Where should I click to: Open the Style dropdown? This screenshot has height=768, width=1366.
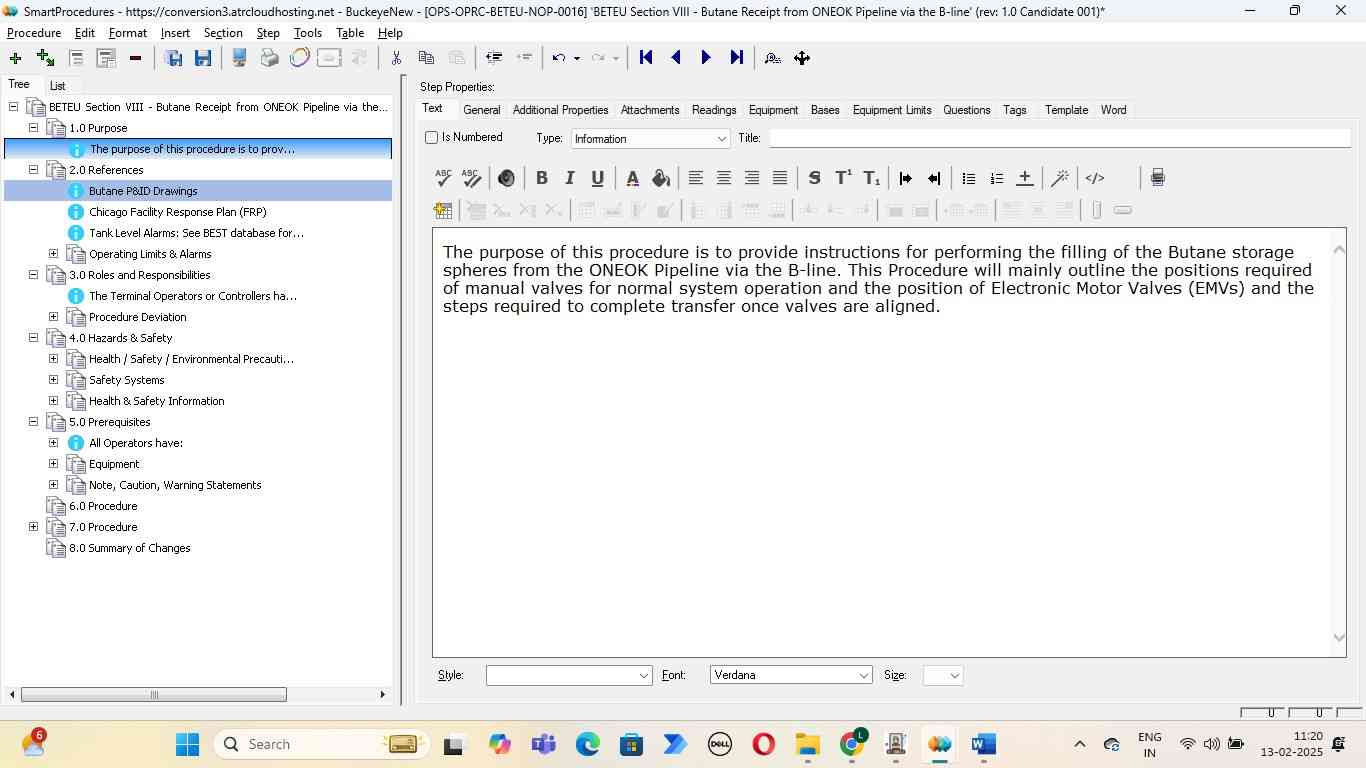[643, 676]
